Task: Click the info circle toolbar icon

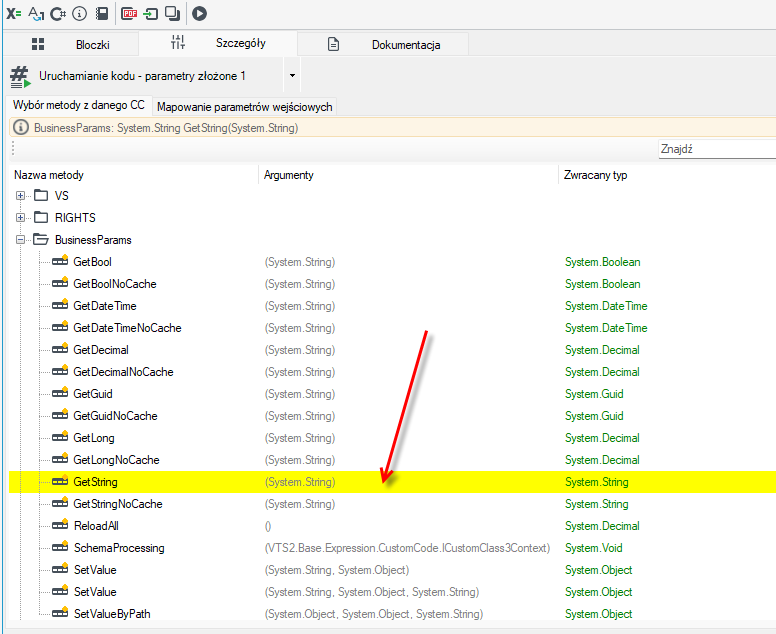Action: pos(79,13)
